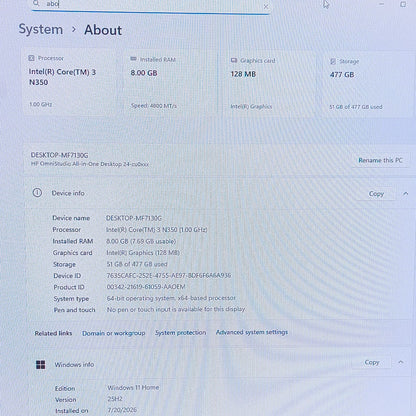Screen dimensions: 416x416
Task: Select the Speed: 4800 MT/s text
Action: pos(154,106)
